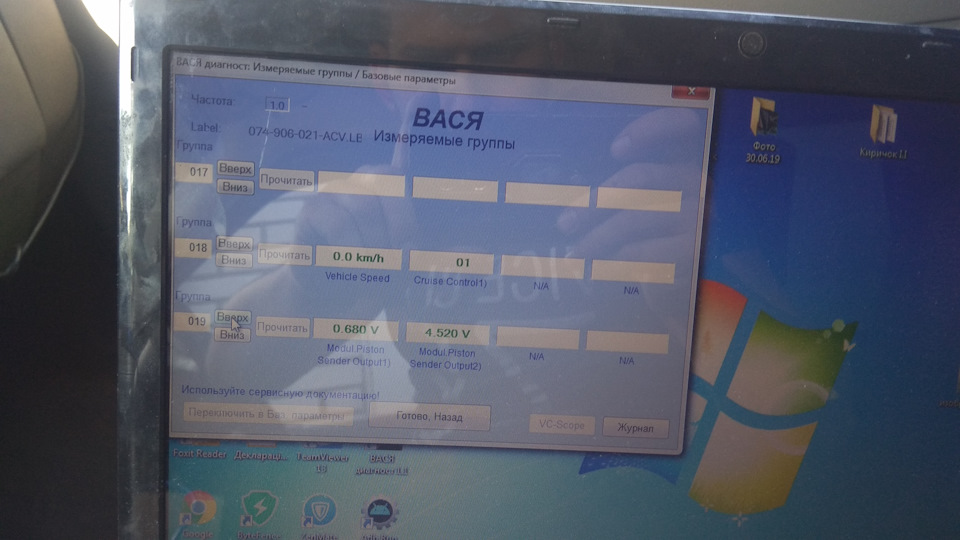Image resolution: width=960 pixels, height=540 pixels.
Task: Focus the group number field 019
Action: click(193, 321)
